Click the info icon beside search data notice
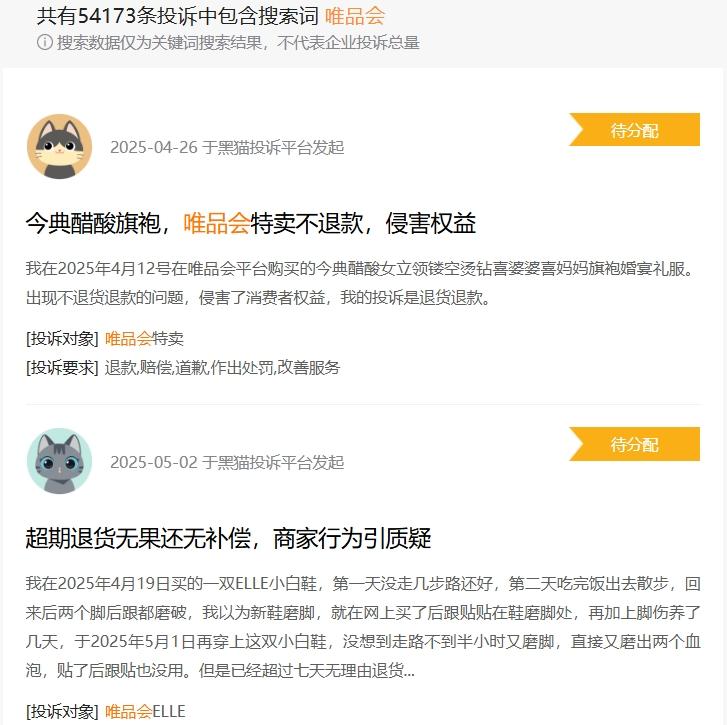The image size is (727, 725). pyautogui.click(x=45, y=42)
